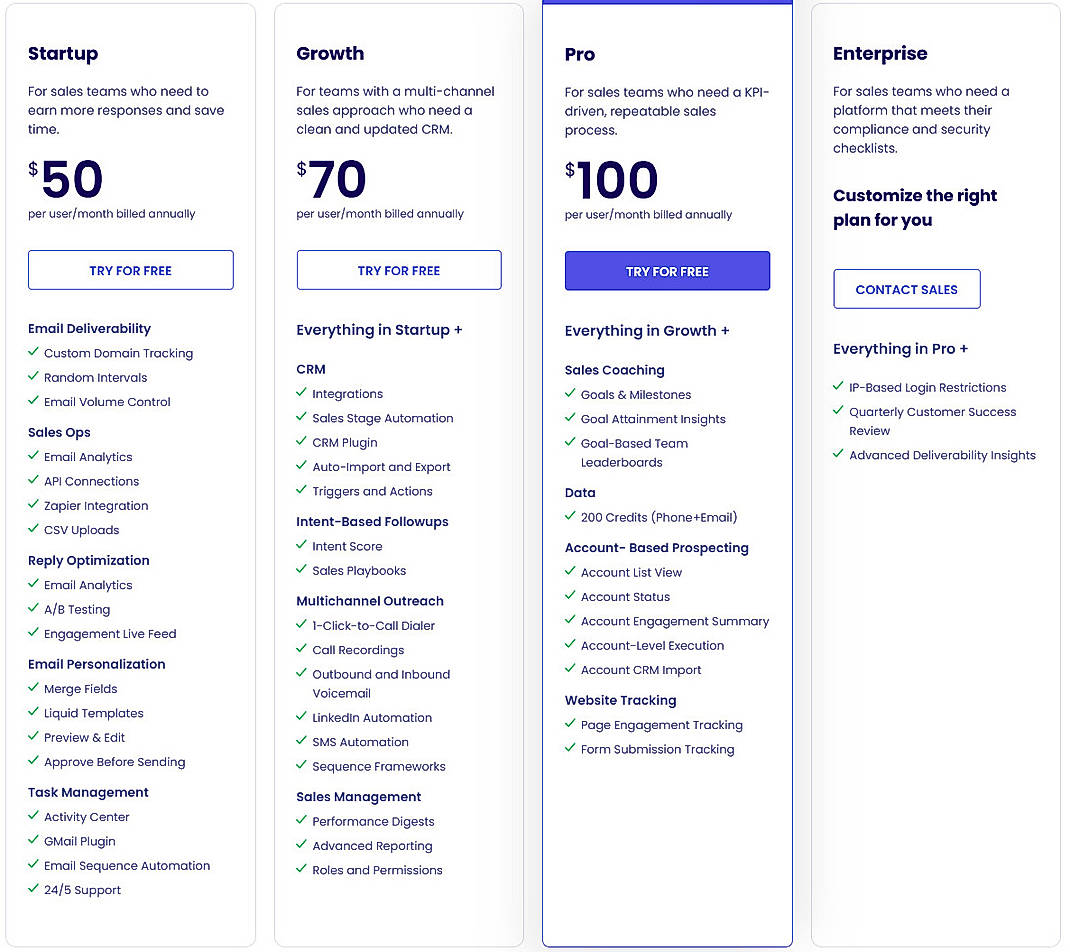Click the check icon next to LinkedIn Automation

point(300,718)
